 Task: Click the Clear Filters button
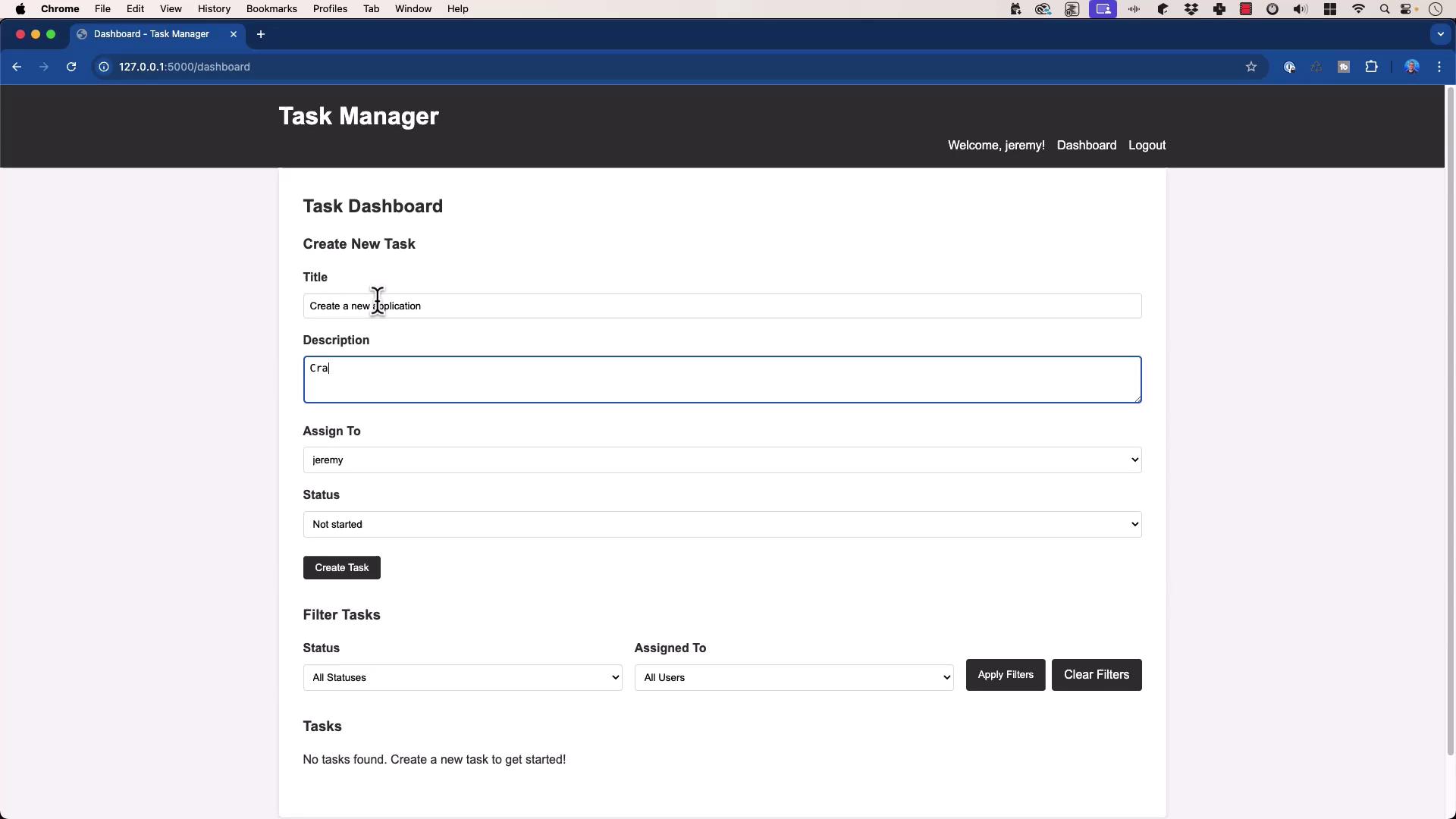point(1096,675)
